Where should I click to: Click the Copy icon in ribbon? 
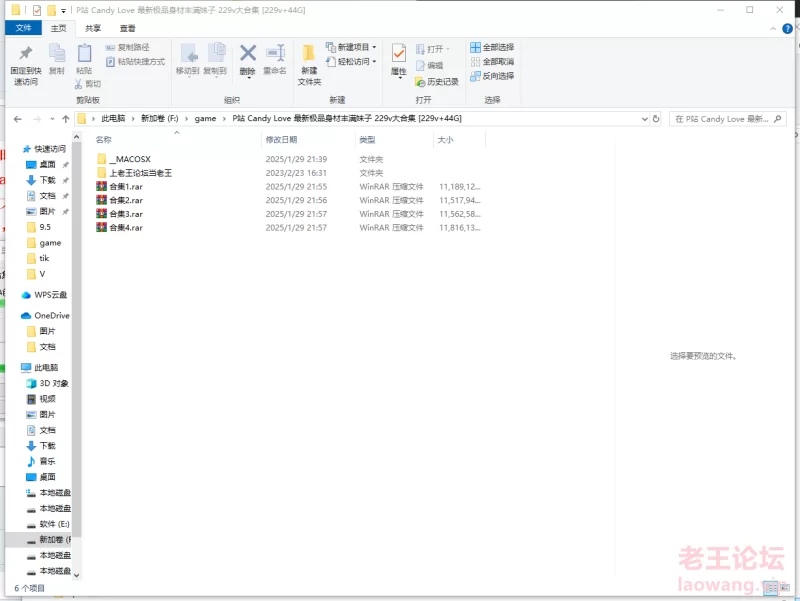click(x=57, y=53)
